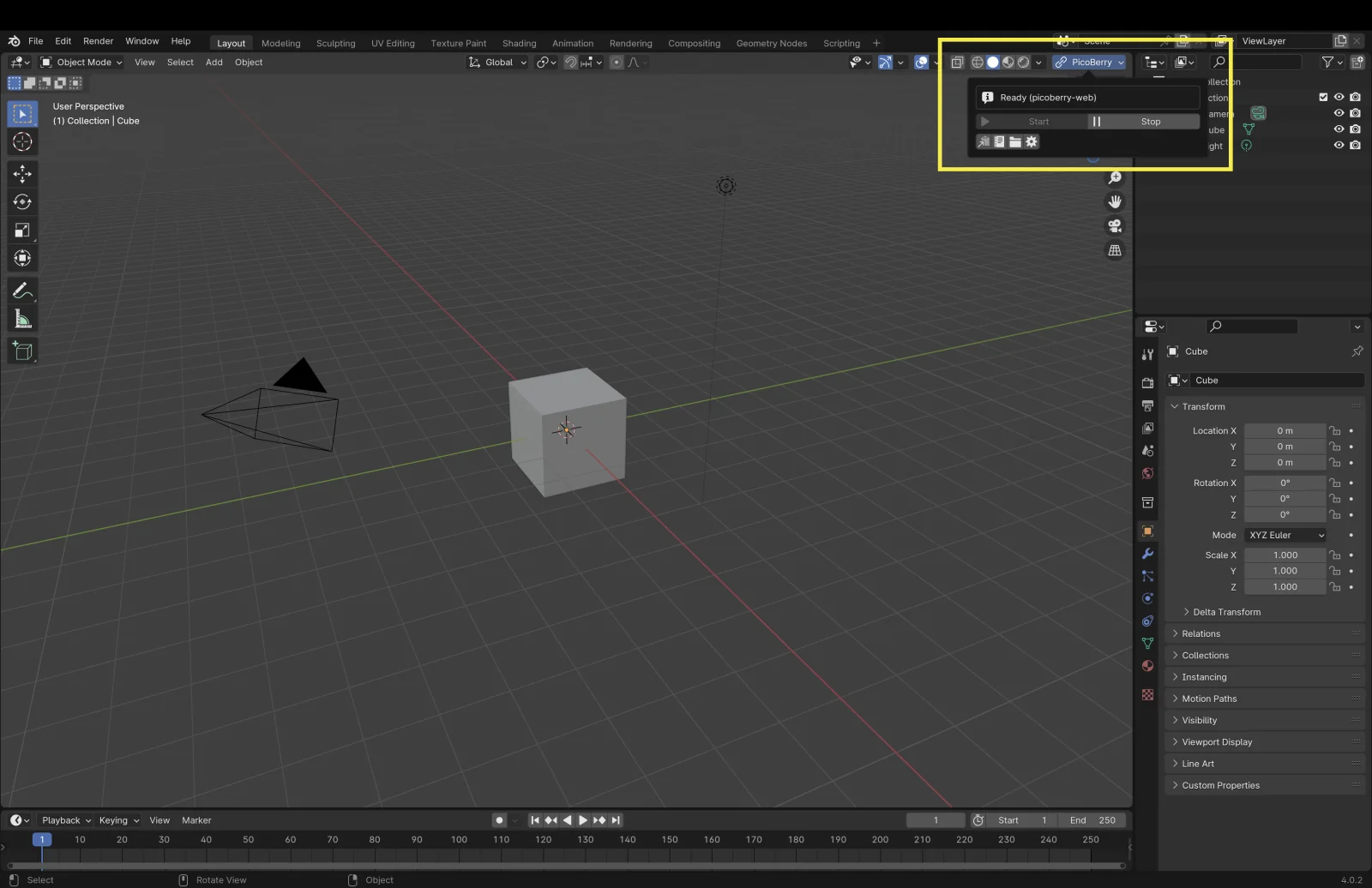
Task: Click the notepad log icon in PicoBerry popup
Action: 999,141
